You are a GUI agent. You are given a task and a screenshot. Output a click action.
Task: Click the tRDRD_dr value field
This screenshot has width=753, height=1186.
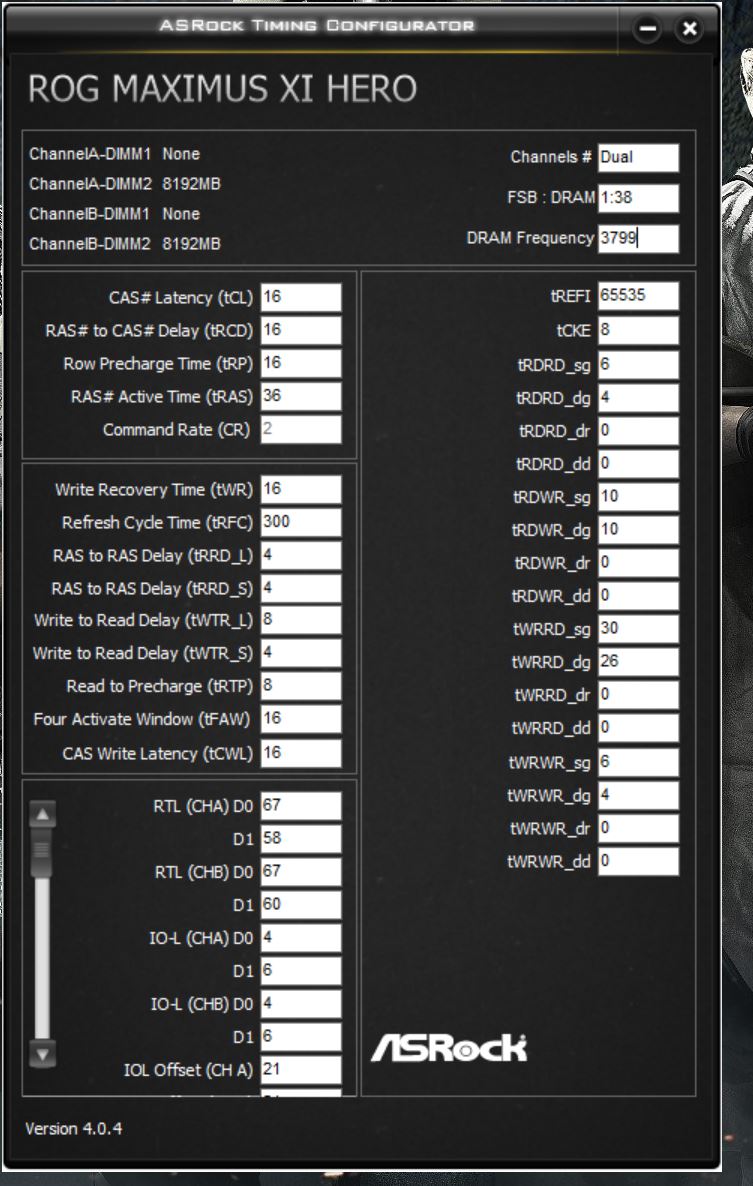[x=638, y=431]
